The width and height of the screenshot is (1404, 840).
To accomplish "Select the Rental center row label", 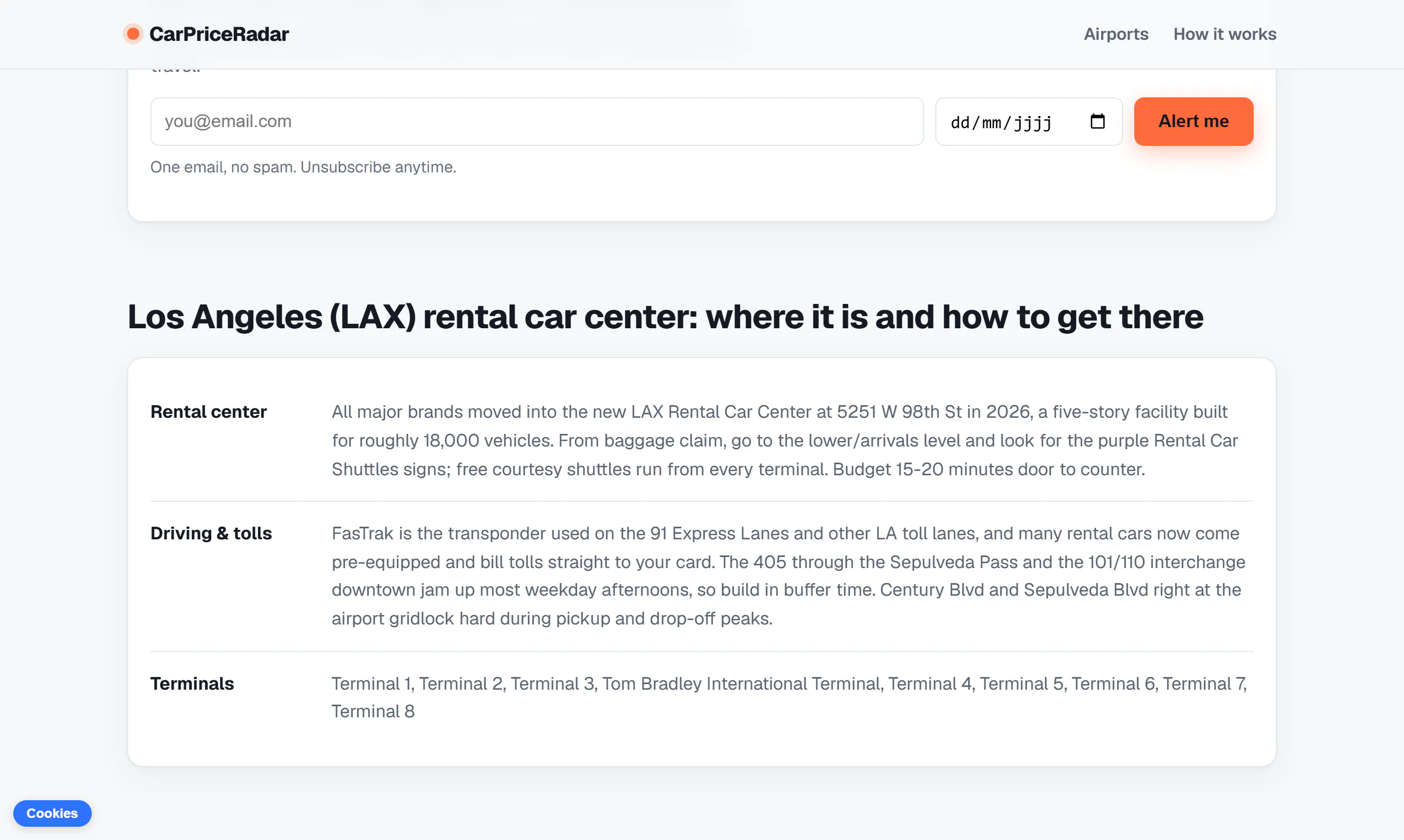I will [208, 412].
